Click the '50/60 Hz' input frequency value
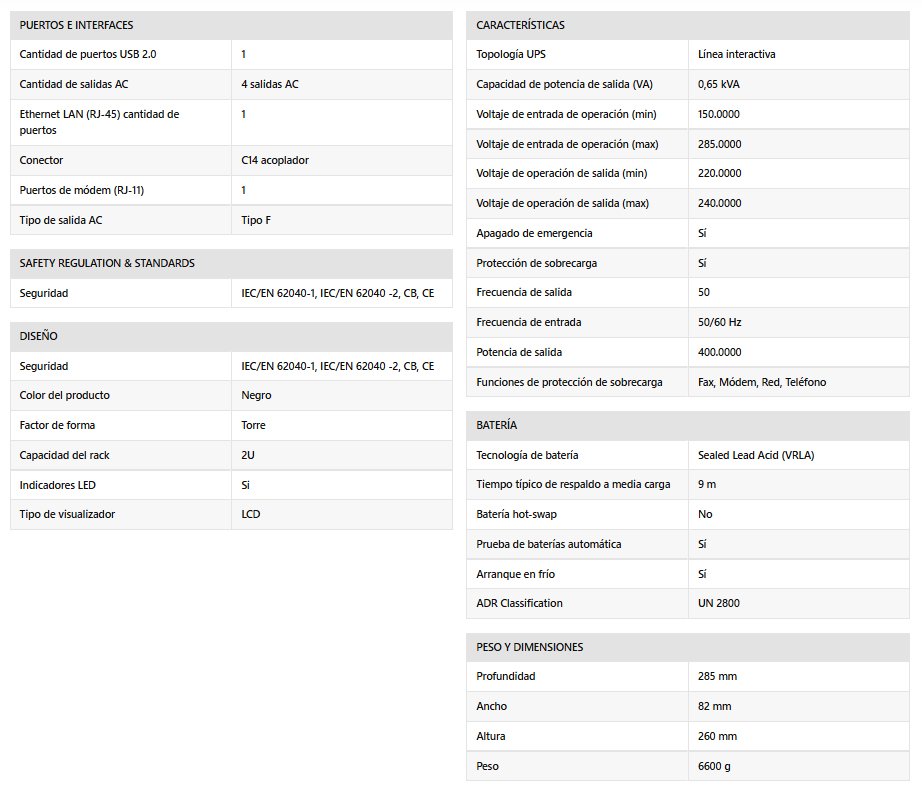This screenshot has width=922, height=788. [x=719, y=322]
